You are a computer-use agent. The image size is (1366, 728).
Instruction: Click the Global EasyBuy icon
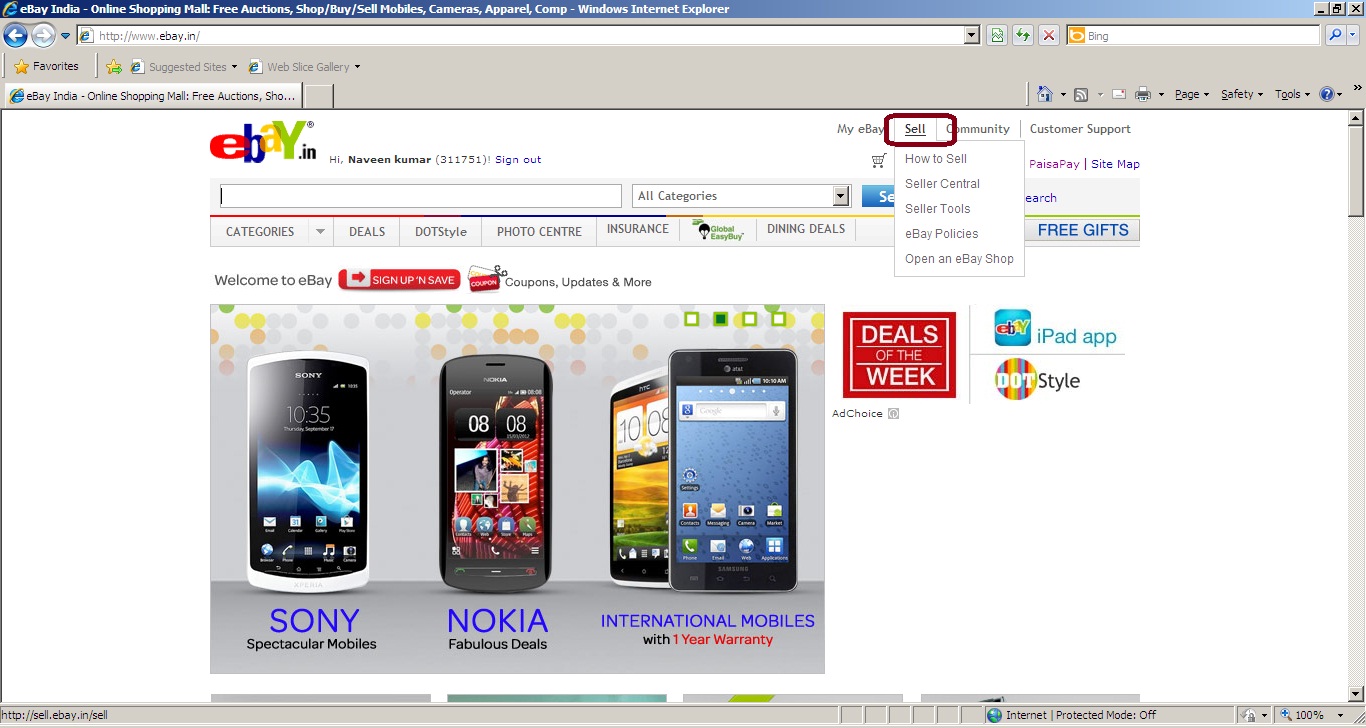coord(718,230)
